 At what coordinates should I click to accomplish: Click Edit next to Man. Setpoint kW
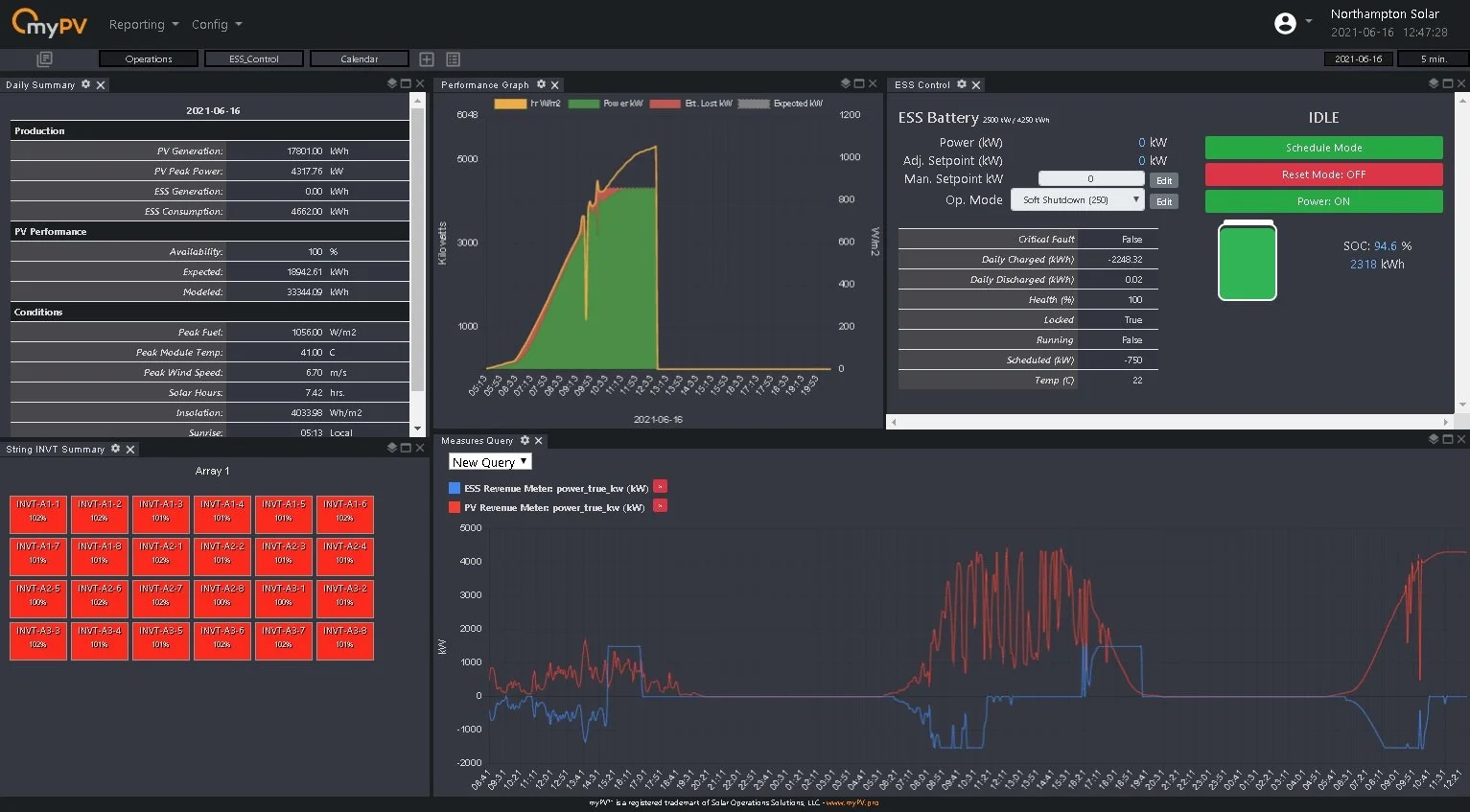[1164, 180]
